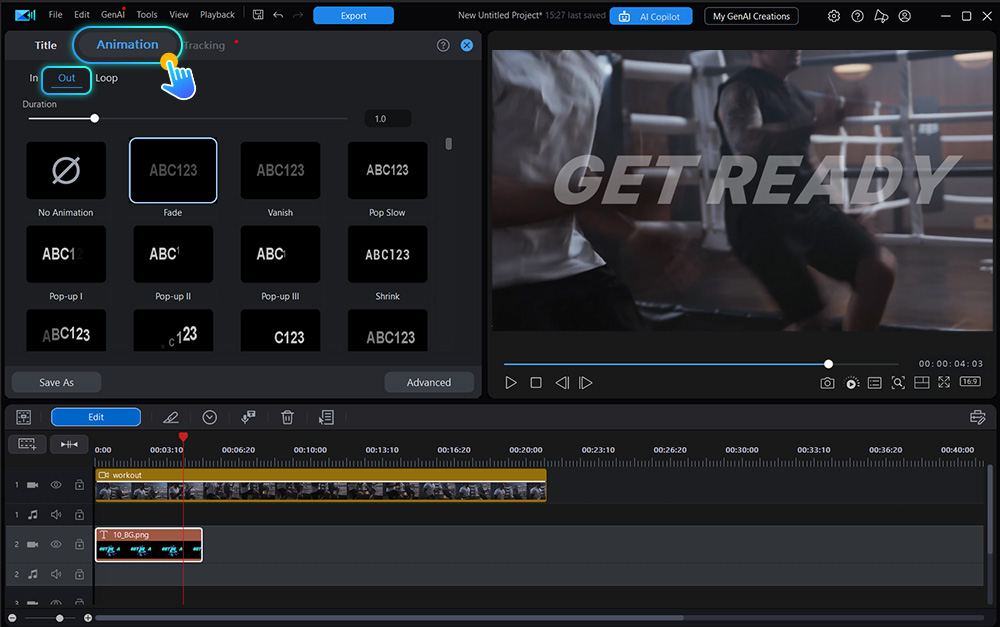The width and height of the screenshot is (1000, 627).
Task: Save the animation preset with Save As
Action: pyautogui.click(x=55, y=382)
